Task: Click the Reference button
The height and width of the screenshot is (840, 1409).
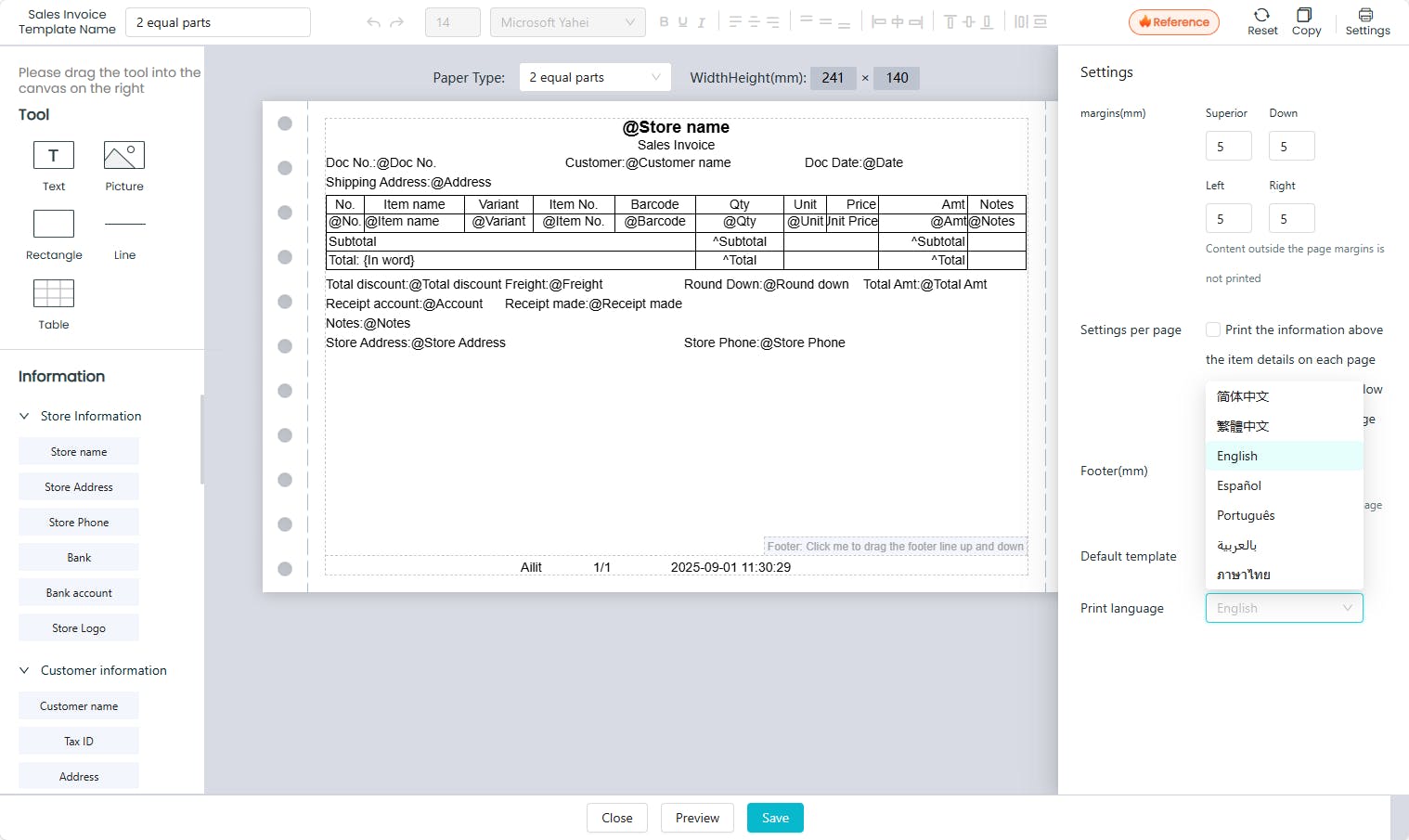Action: coord(1173,22)
